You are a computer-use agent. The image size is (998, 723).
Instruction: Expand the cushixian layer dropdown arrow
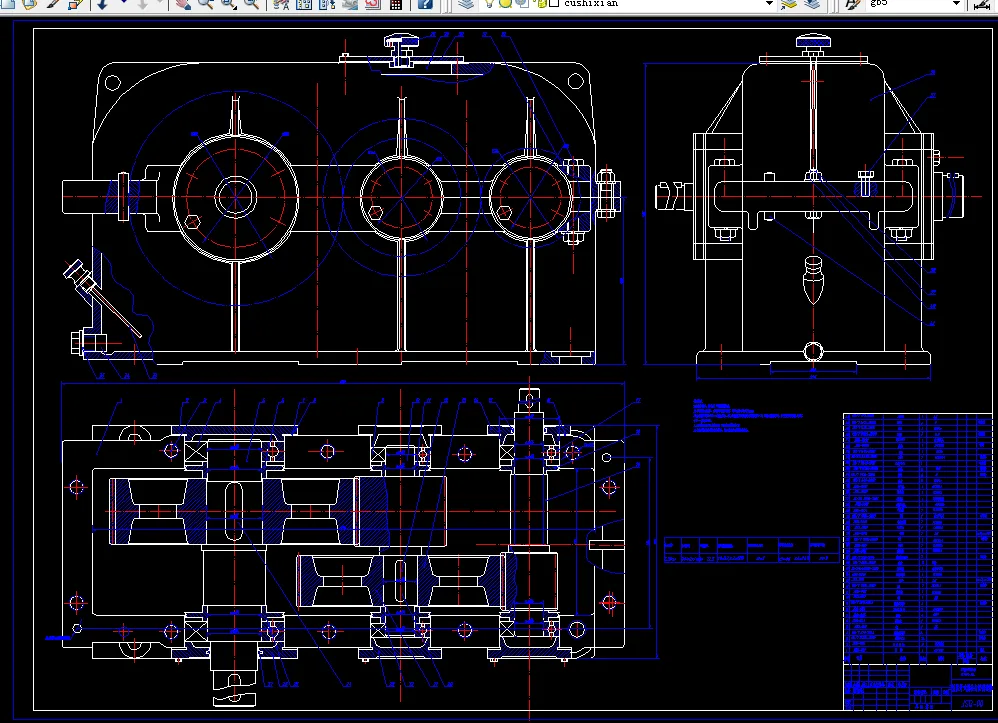tap(769, 3)
